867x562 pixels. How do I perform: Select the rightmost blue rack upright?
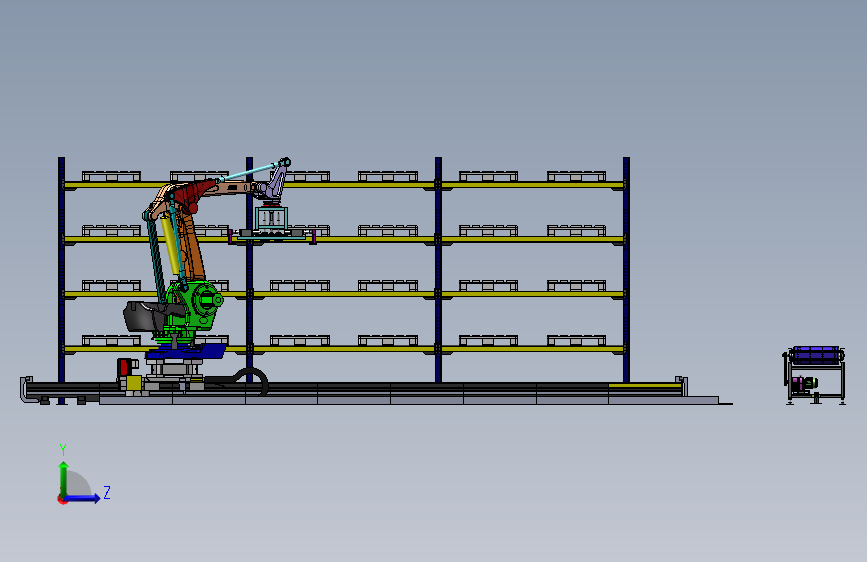pos(626,270)
